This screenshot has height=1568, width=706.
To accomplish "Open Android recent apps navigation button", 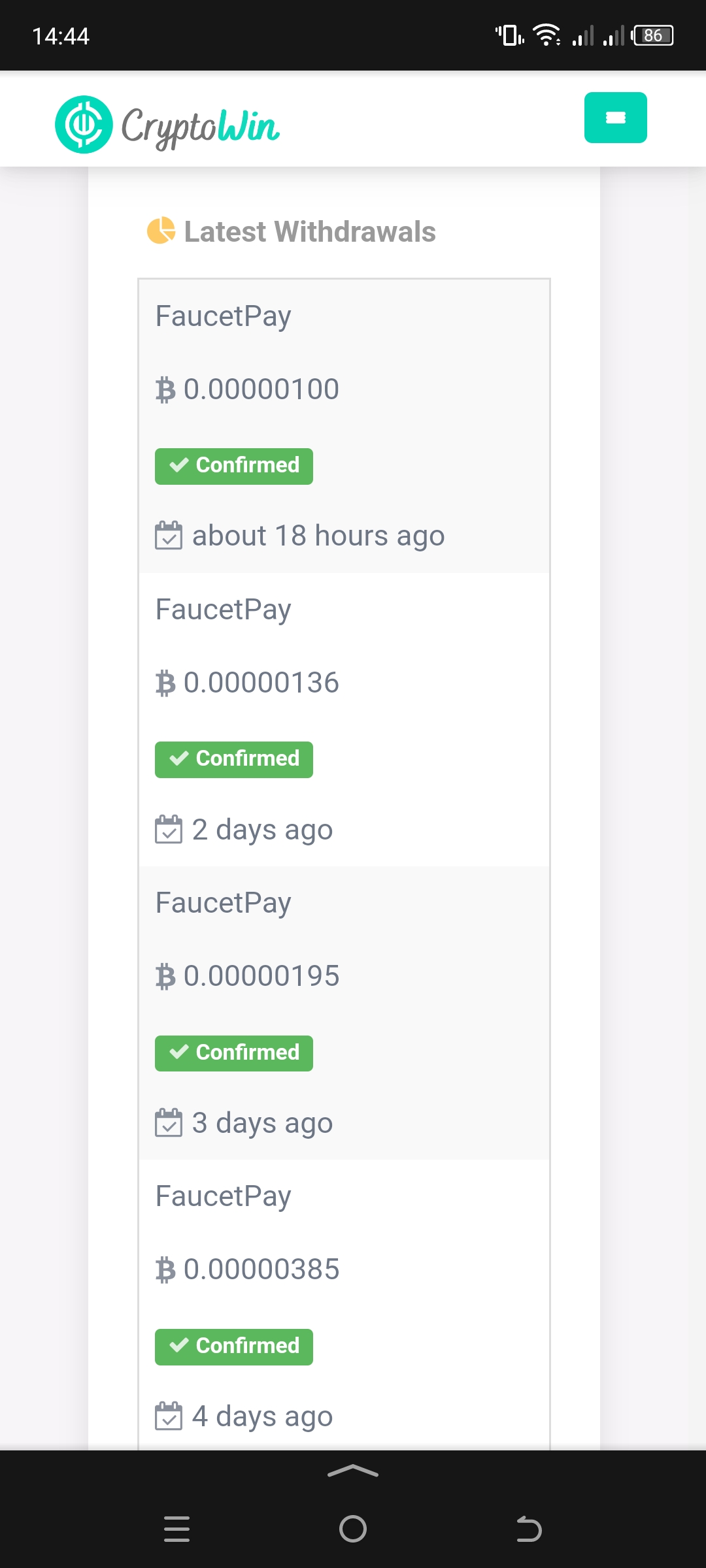I will (176, 1529).
